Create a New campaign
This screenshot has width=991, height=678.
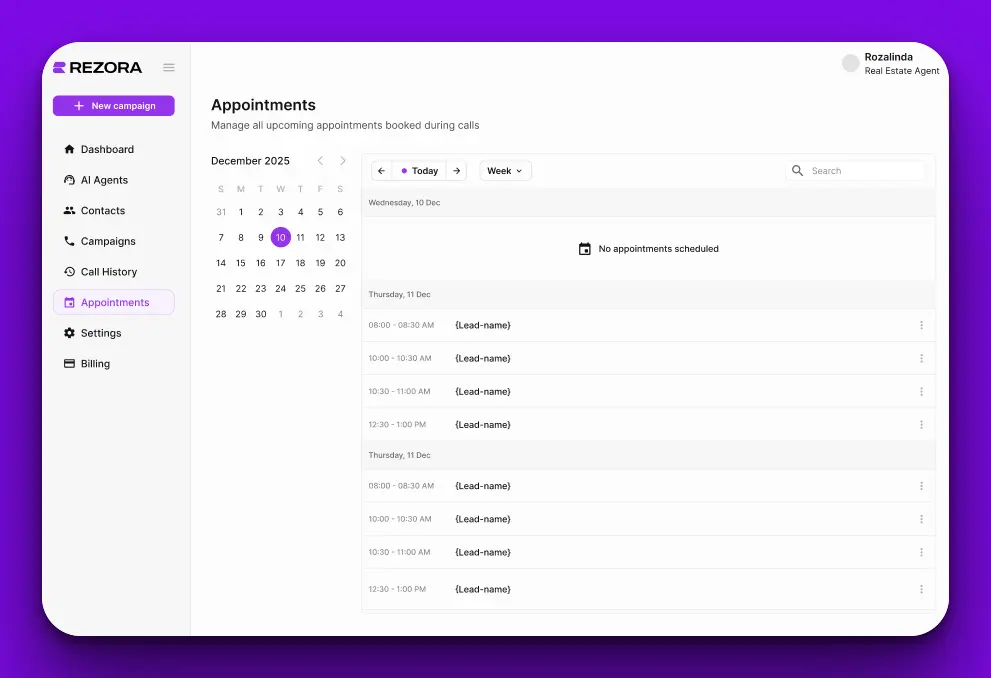114,106
